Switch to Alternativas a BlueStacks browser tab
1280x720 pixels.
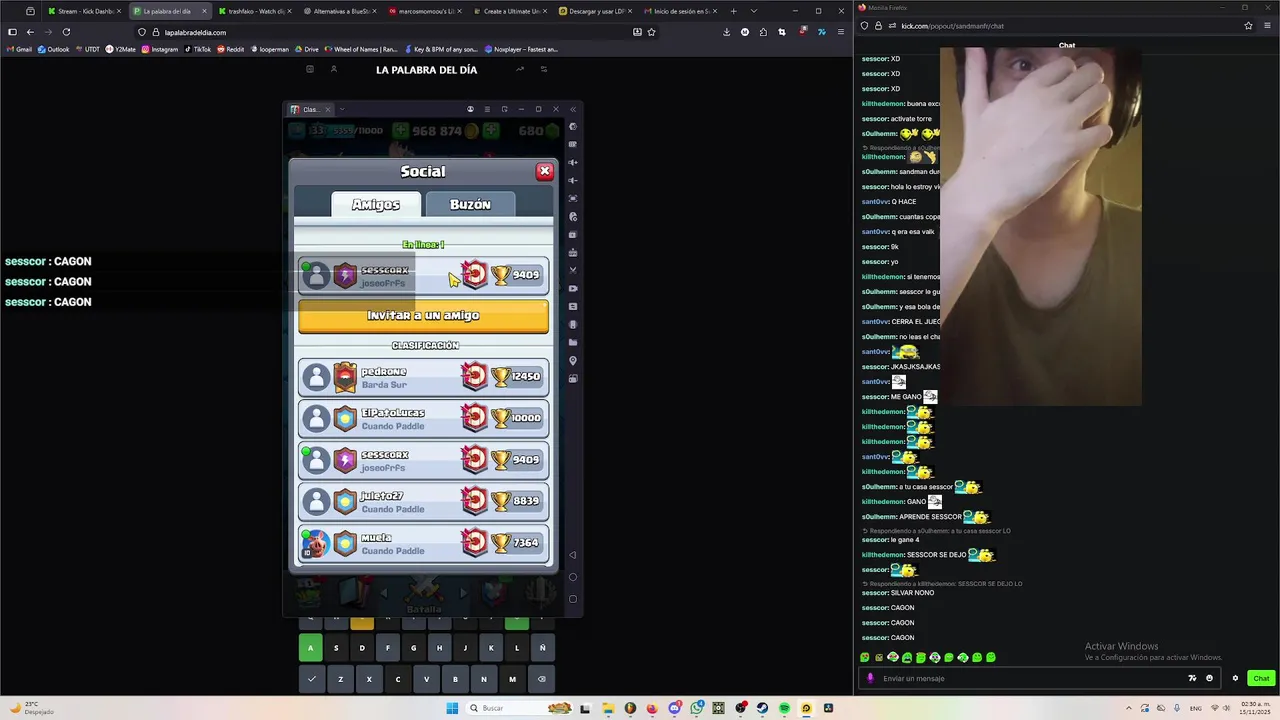[340, 11]
